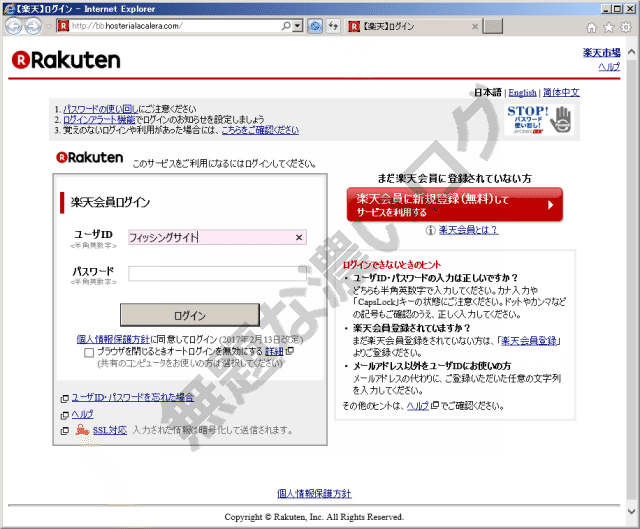This screenshot has height=529, width=640.
Task: Clear the ユーザID field with X
Action: pos(299,237)
